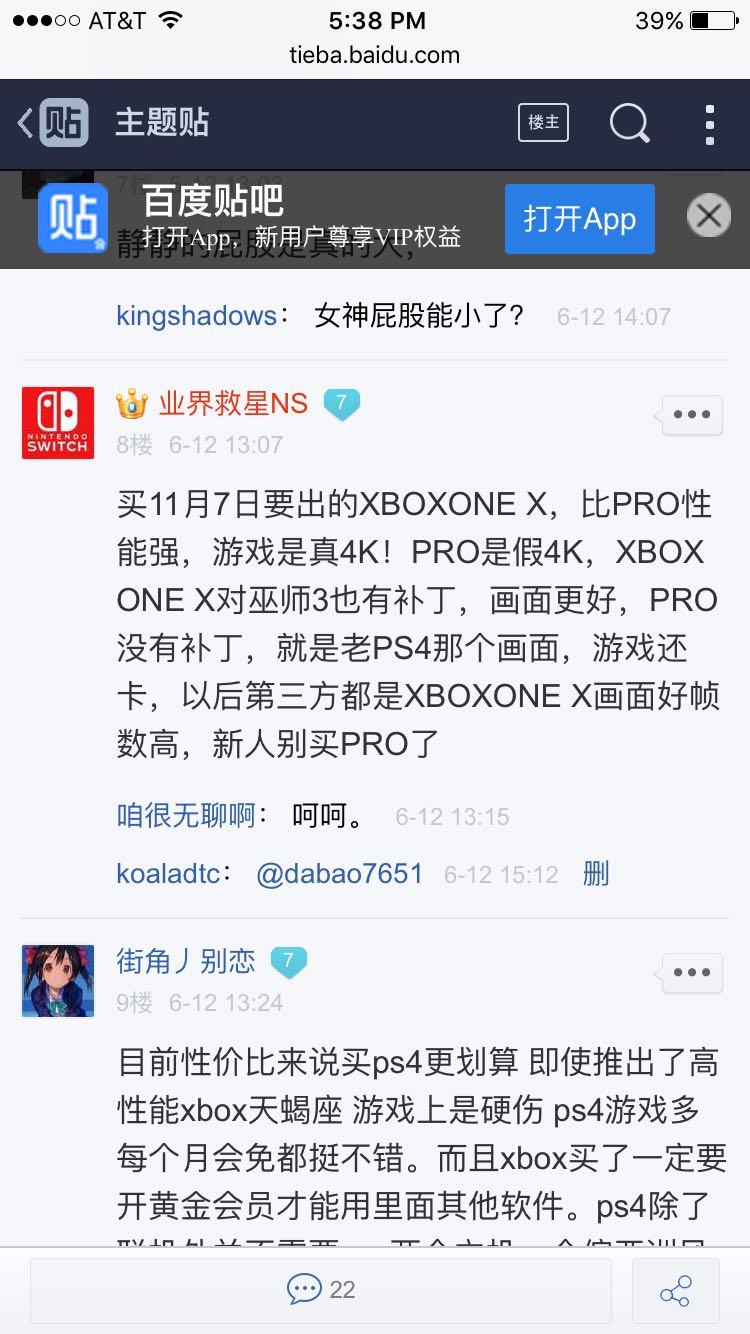Click 删 to delete koaladtc reply
This screenshot has width=750, height=1334.
click(x=596, y=874)
